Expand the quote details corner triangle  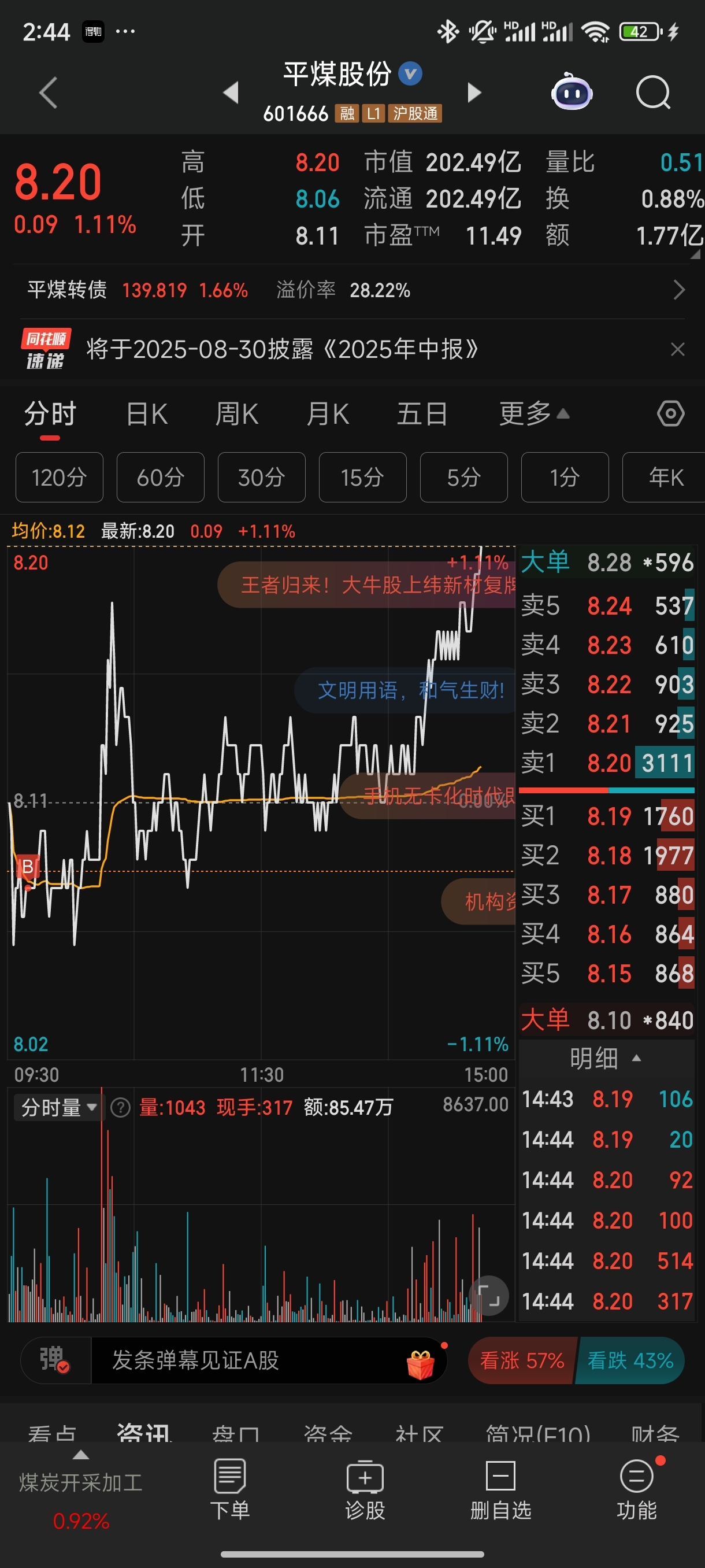coord(695,255)
